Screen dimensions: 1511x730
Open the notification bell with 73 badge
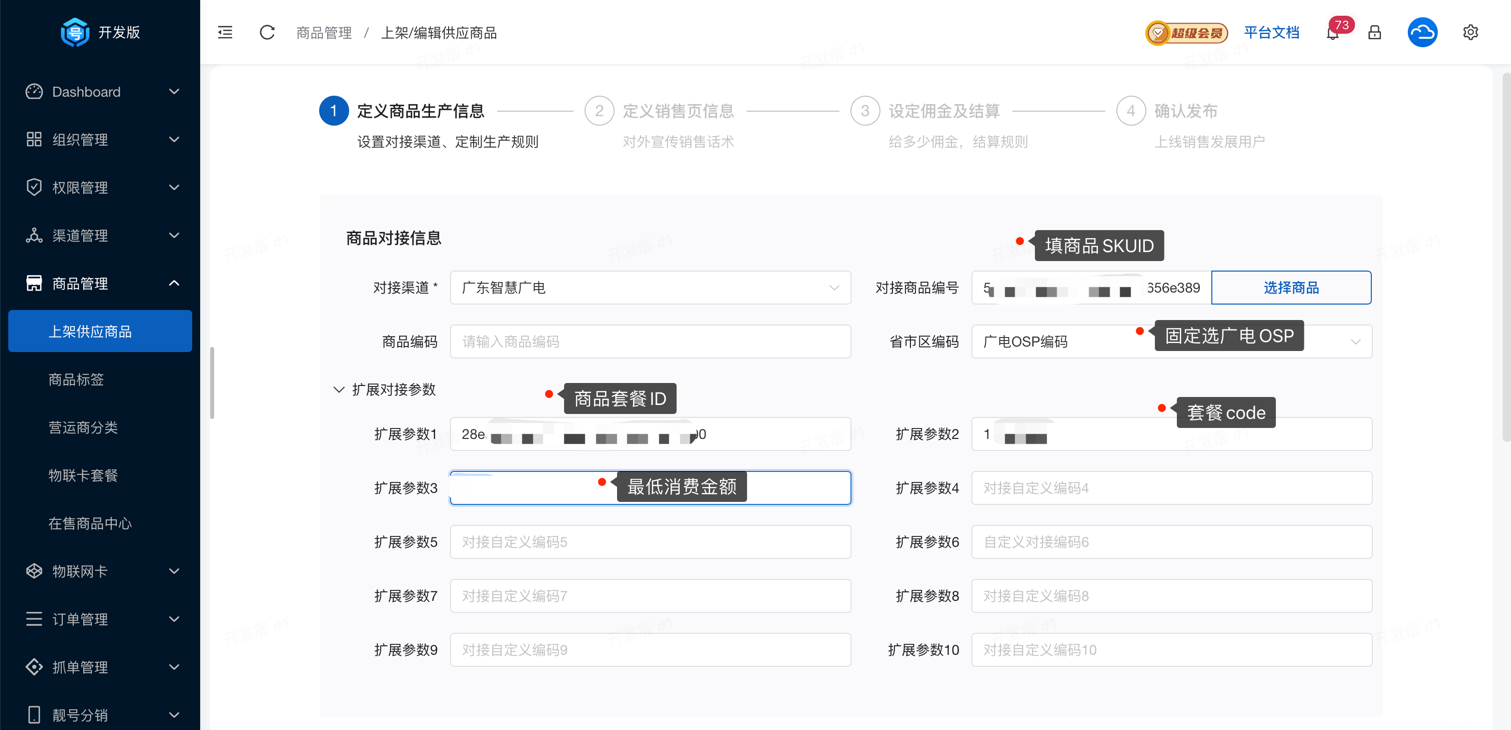coord(1333,33)
